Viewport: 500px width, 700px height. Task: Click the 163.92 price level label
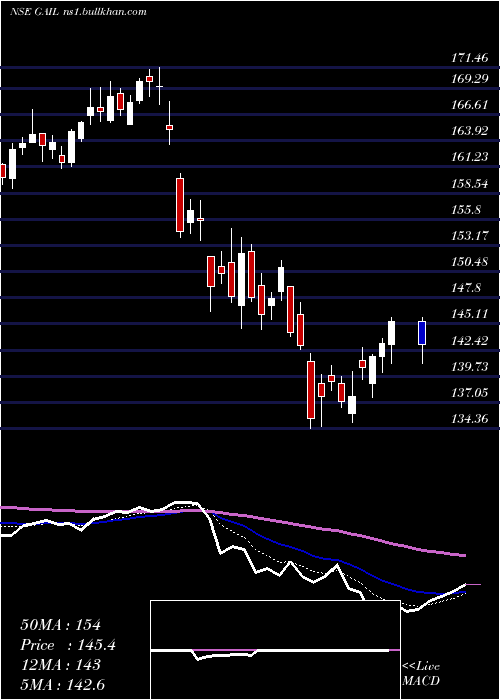click(469, 131)
